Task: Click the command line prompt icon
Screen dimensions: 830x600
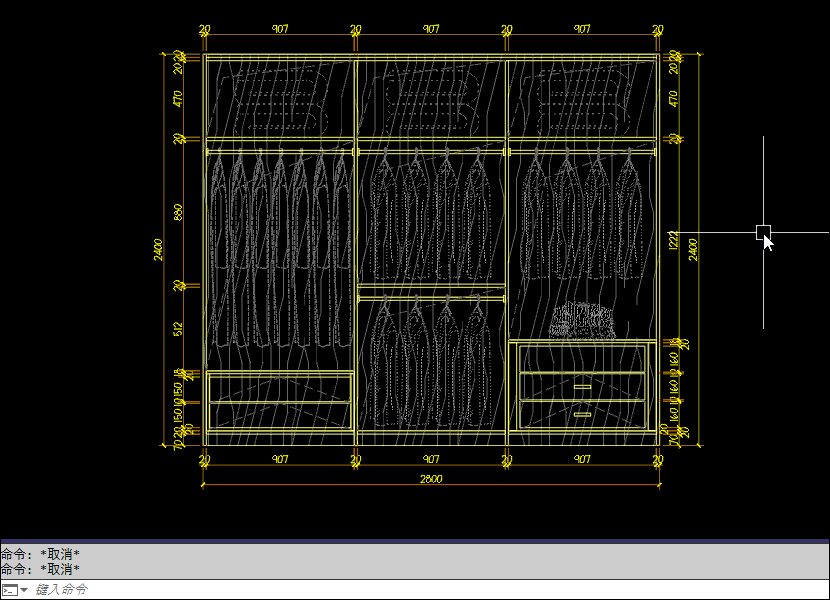Action: pyautogui.click(x=9, y=590)
